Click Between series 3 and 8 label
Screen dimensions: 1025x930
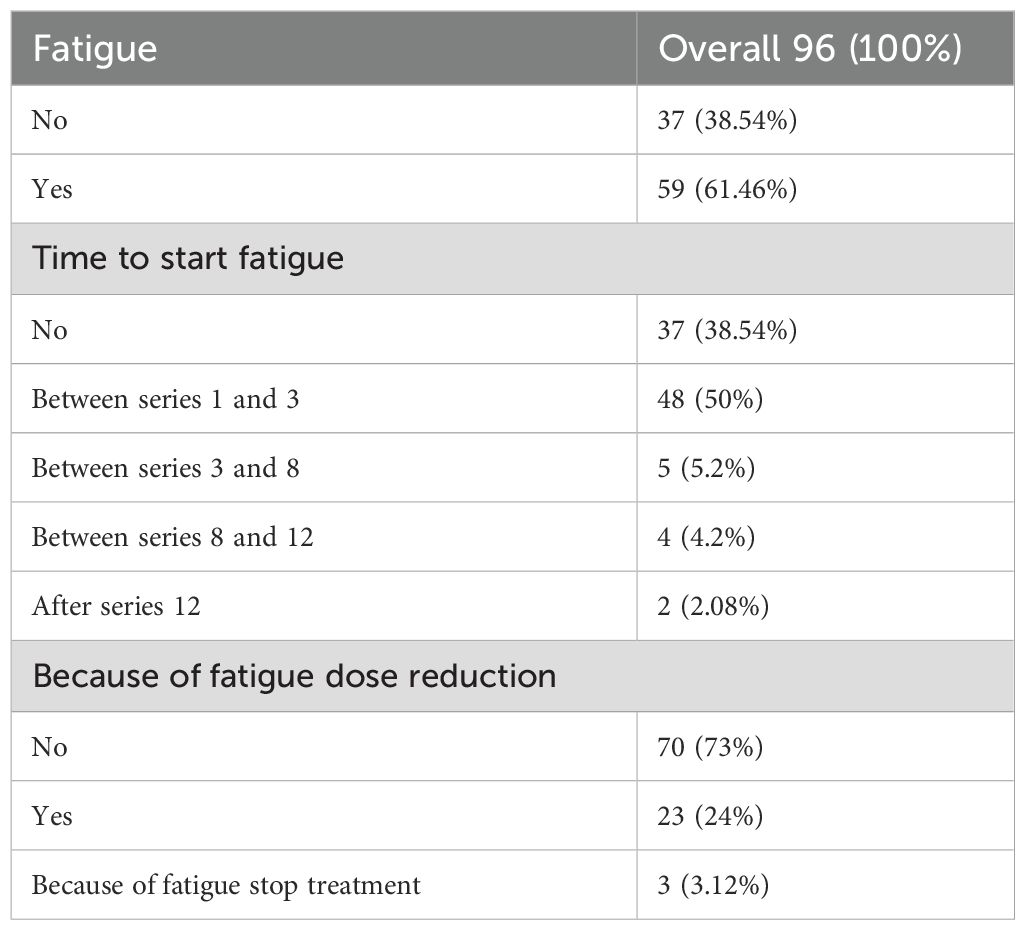pyautogui.click(x=165, y=469)
